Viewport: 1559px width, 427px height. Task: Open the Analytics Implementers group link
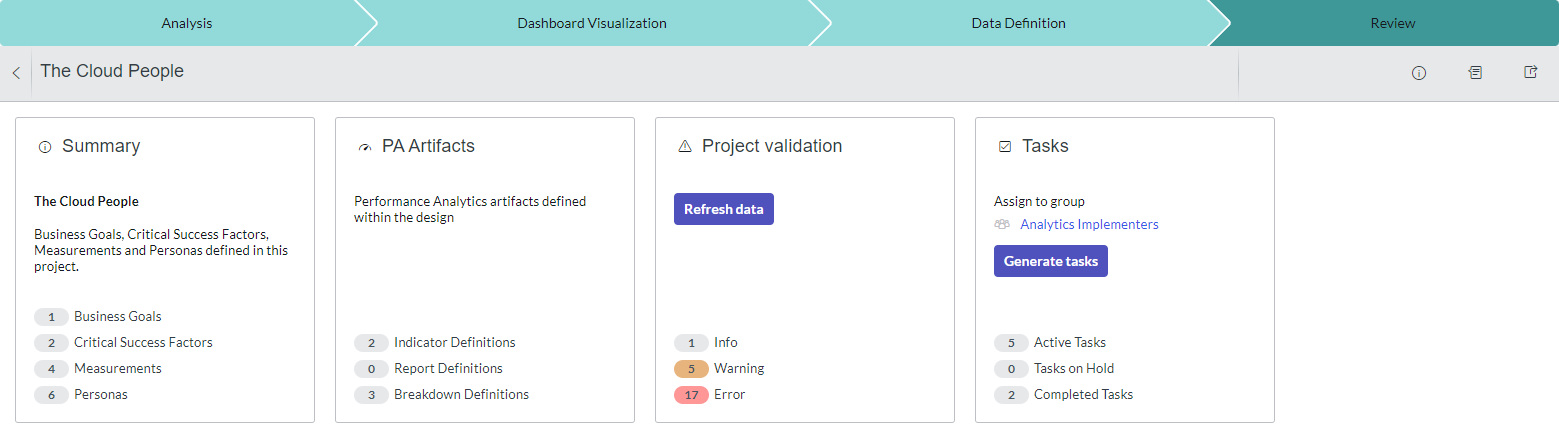click(1089, 225)
